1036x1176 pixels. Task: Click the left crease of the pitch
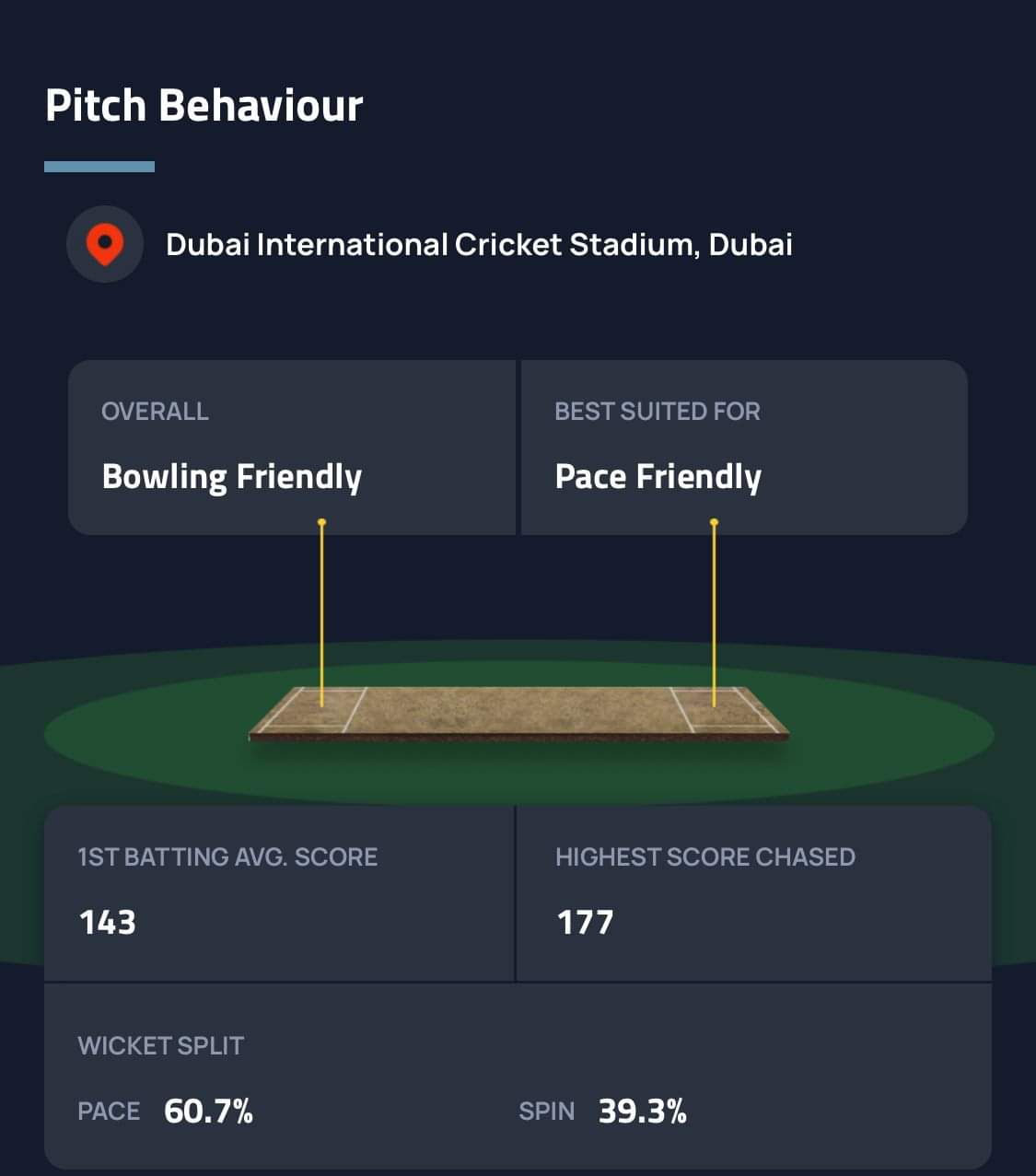[x=355, y=709]
